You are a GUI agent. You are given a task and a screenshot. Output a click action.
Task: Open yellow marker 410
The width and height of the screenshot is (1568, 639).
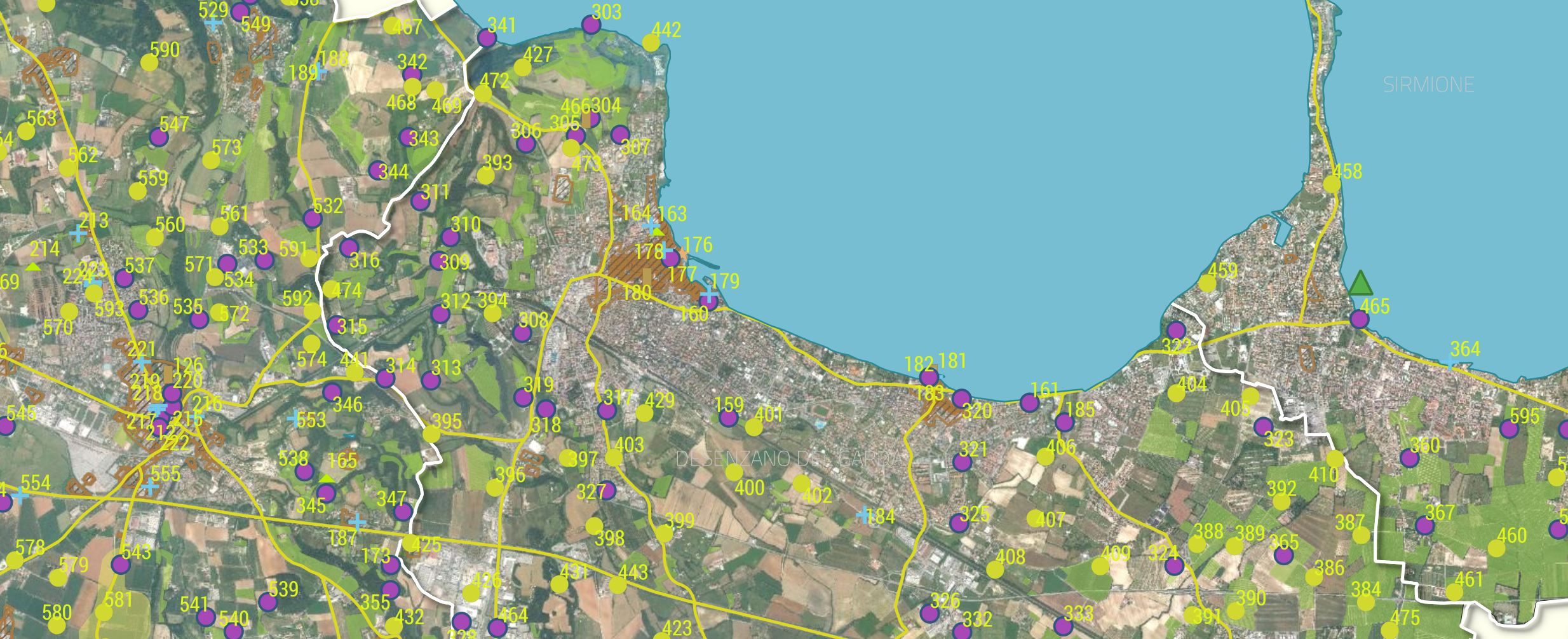pos(1335,459)
